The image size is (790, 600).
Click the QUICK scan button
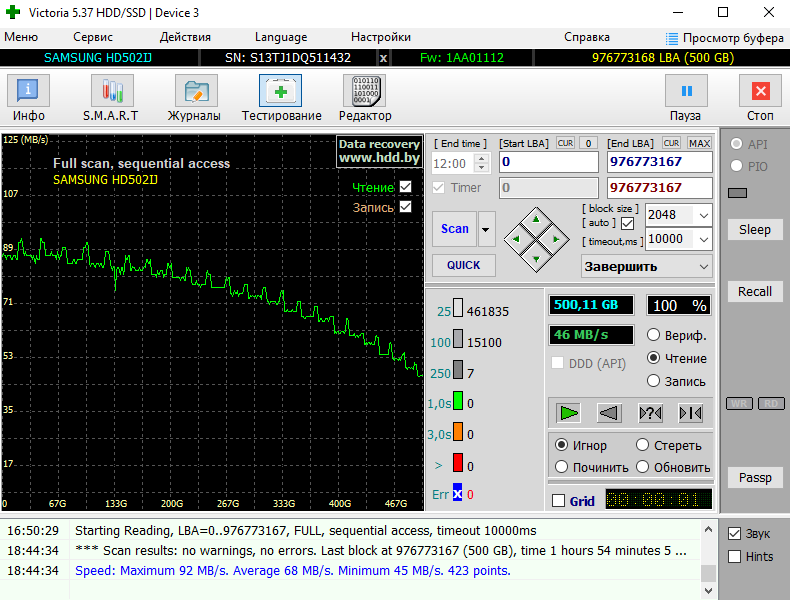pos(463,265)
